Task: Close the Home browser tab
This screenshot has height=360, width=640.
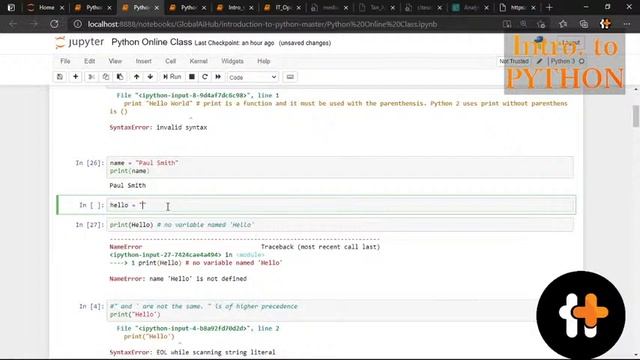Action: pyautogui.click(x=62, y=7)
